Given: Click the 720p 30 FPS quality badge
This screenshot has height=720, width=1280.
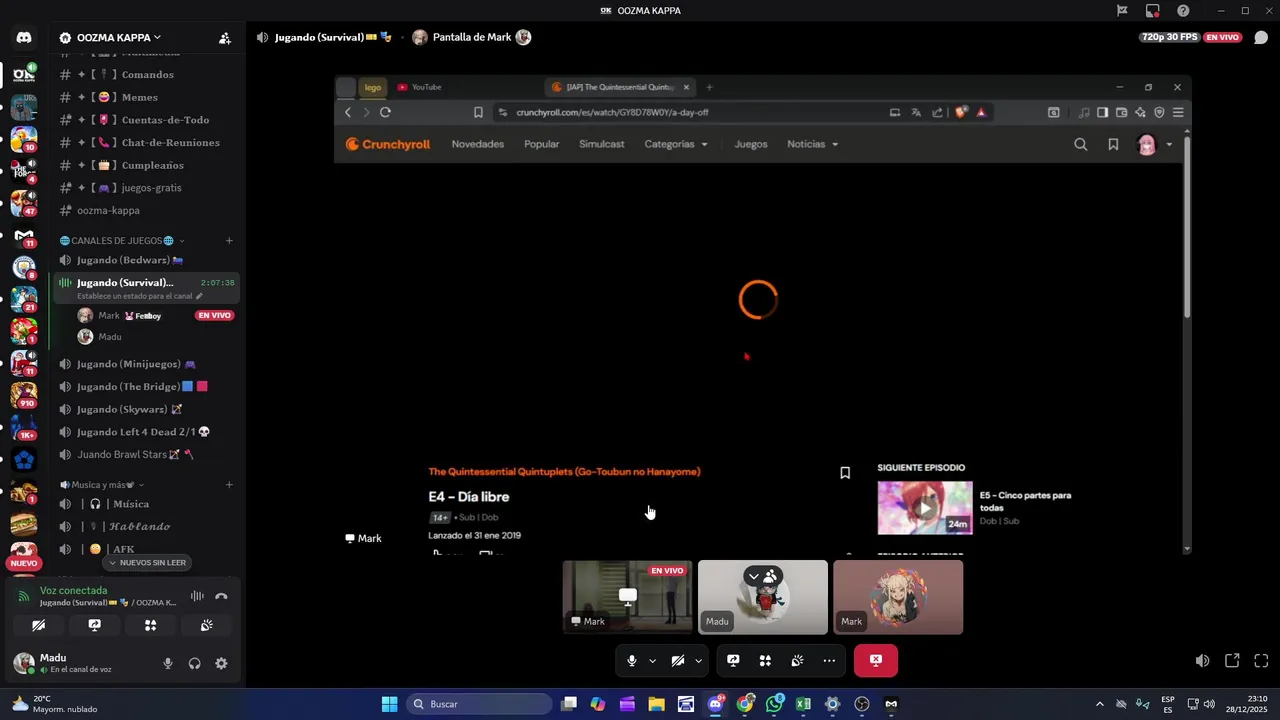Looking at the screenshot, I should [x=1169, y=37].
